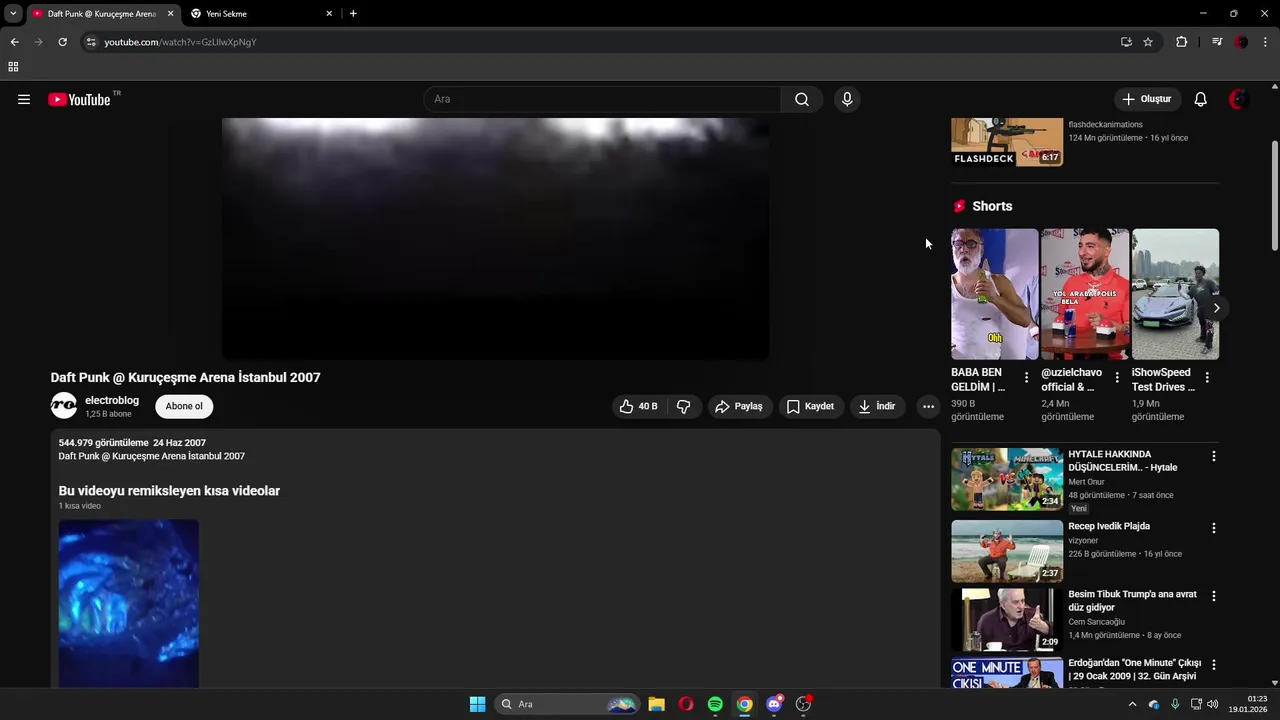Click the video player area

tap(496, 238)
